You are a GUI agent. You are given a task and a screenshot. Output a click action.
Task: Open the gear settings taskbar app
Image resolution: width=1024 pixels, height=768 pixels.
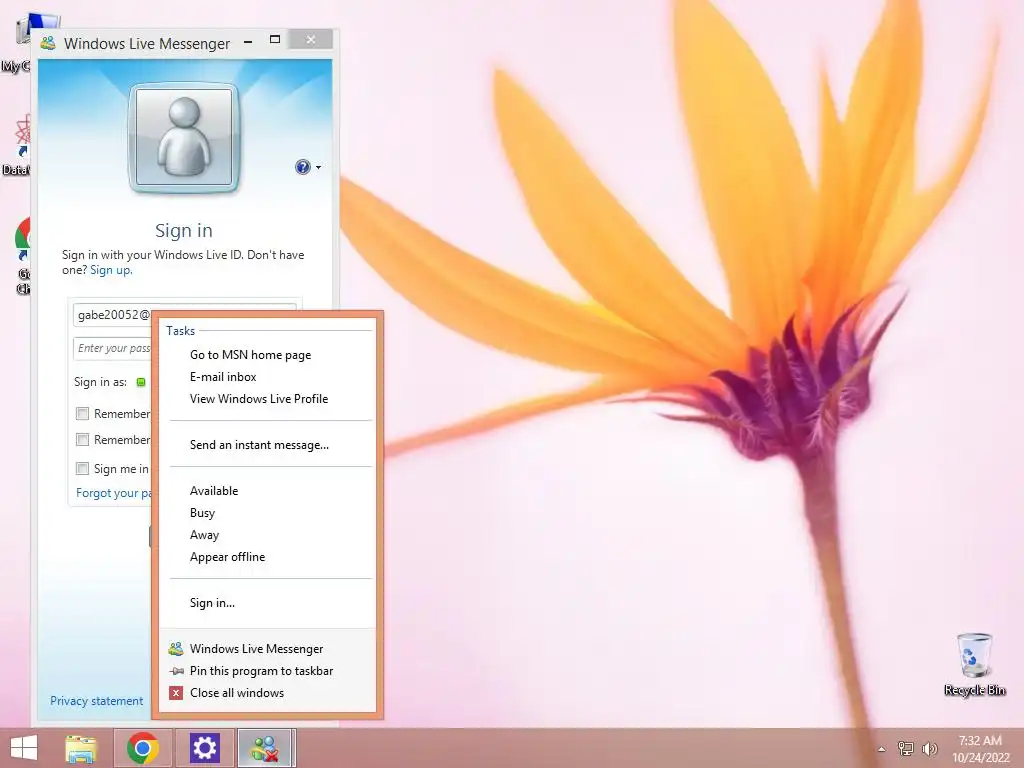204,748
